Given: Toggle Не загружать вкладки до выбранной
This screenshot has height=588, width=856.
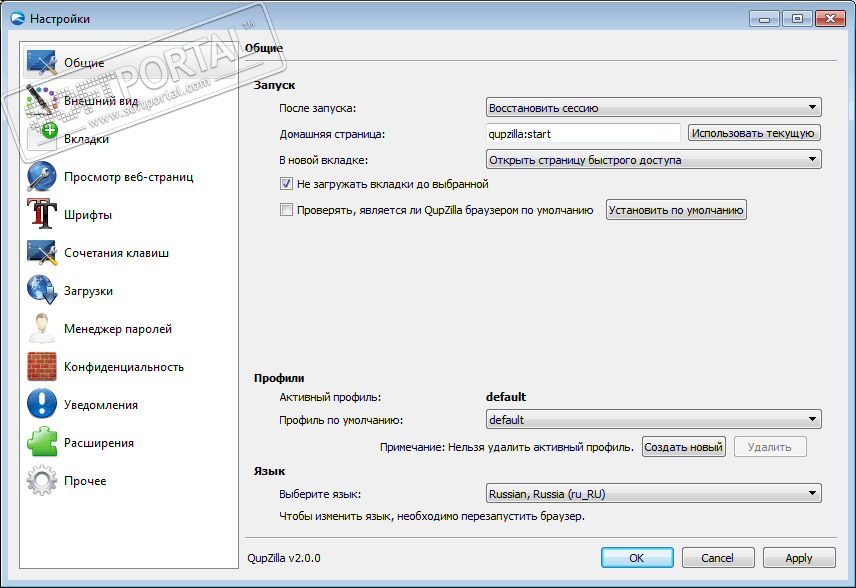Looking at the screenshot, I should click(286, 184).
